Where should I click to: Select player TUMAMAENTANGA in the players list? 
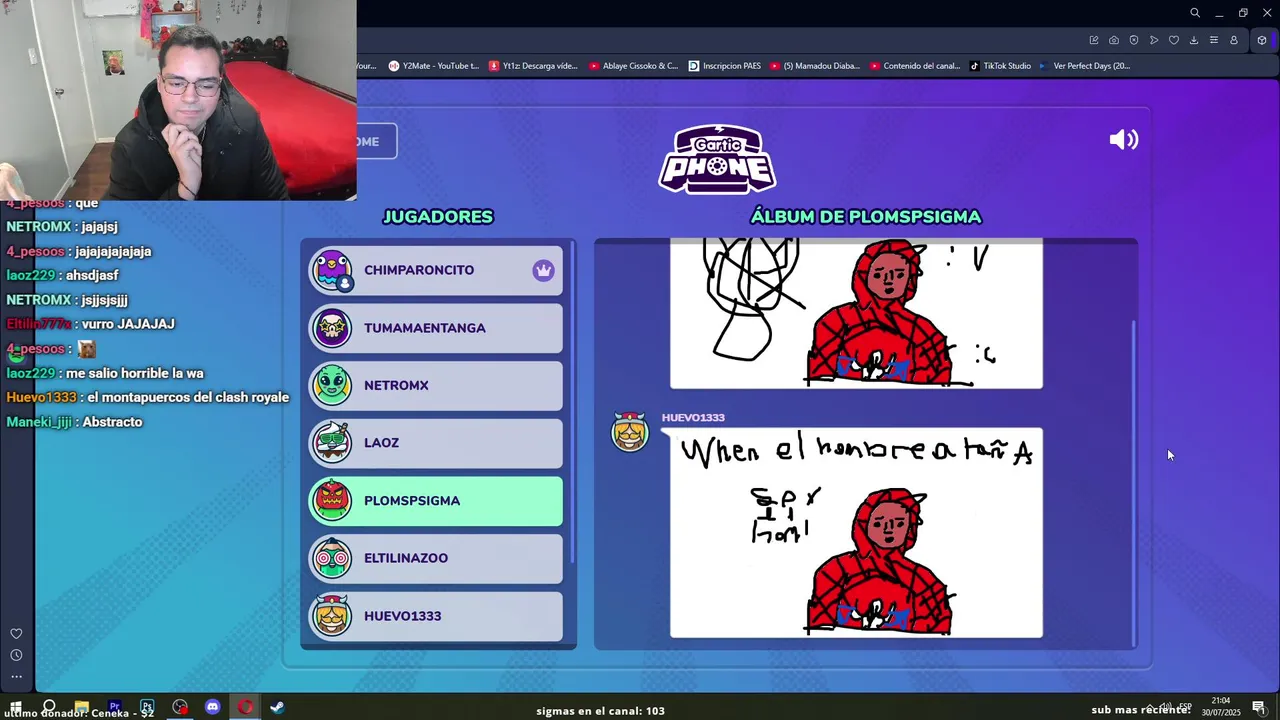[435, 328]
